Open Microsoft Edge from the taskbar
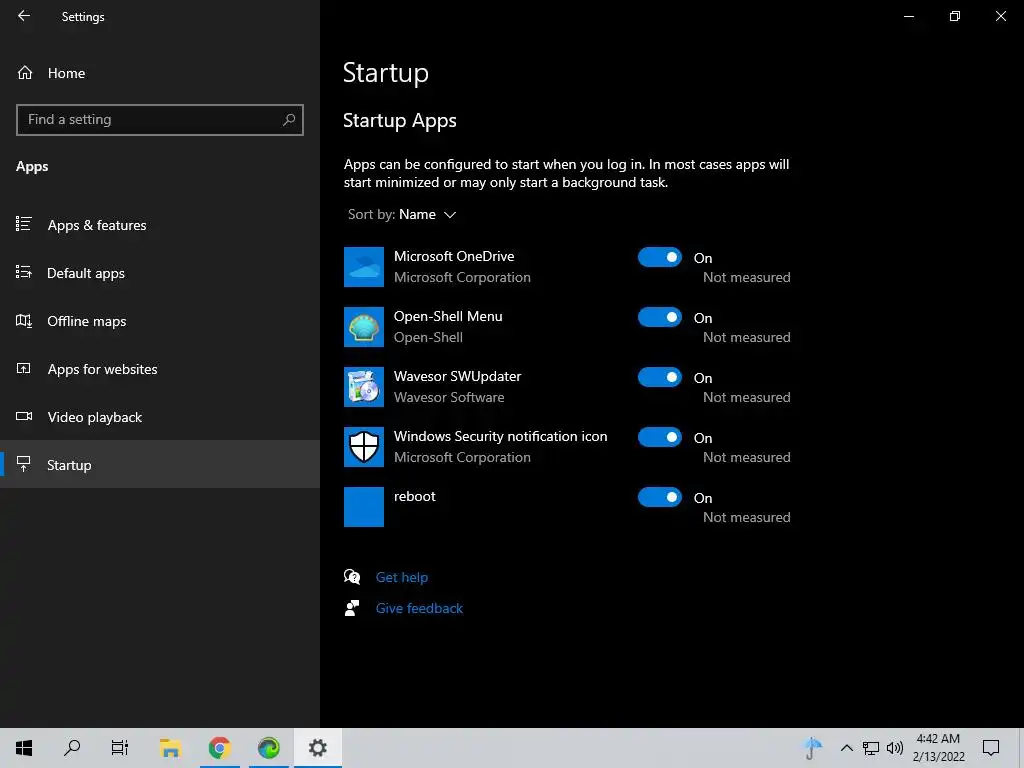Screen dimensions: 1024x768 pos(268,748)
